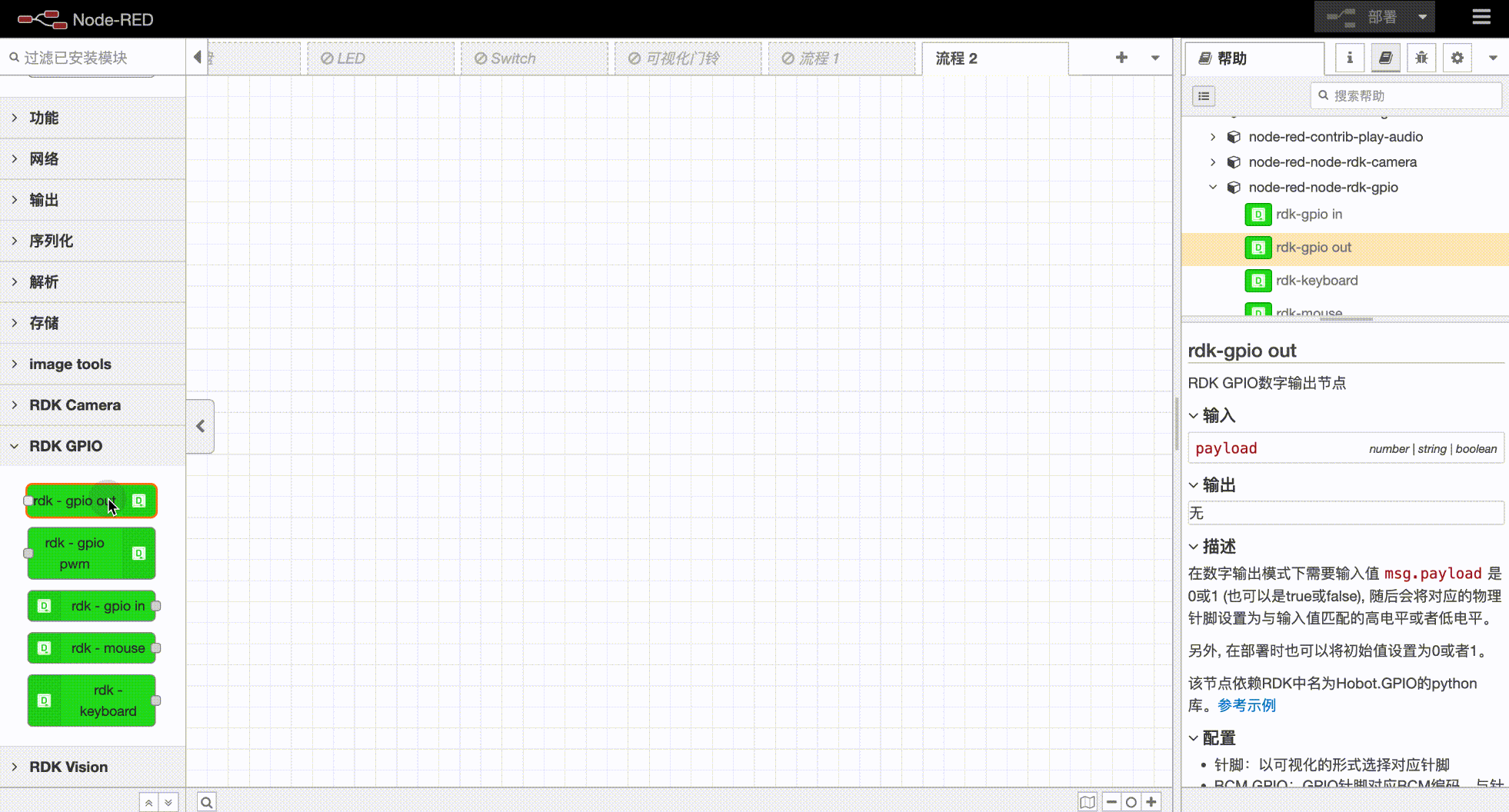The width and height of the screenshot is (1509, 812).
Task: Open the 参考示例 link
Action: pyautogui.click(x=1247, y=705)
